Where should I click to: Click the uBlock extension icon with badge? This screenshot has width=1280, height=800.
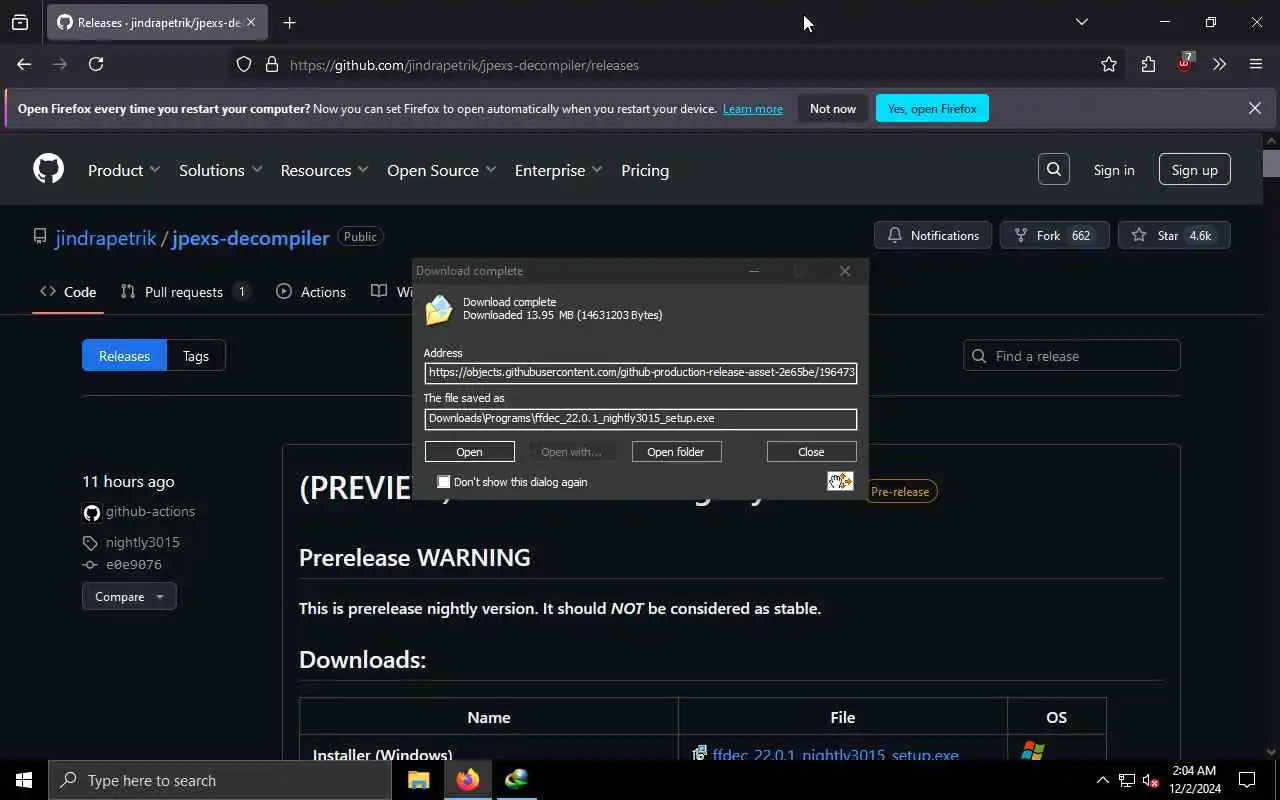[x=1185, y=63]
